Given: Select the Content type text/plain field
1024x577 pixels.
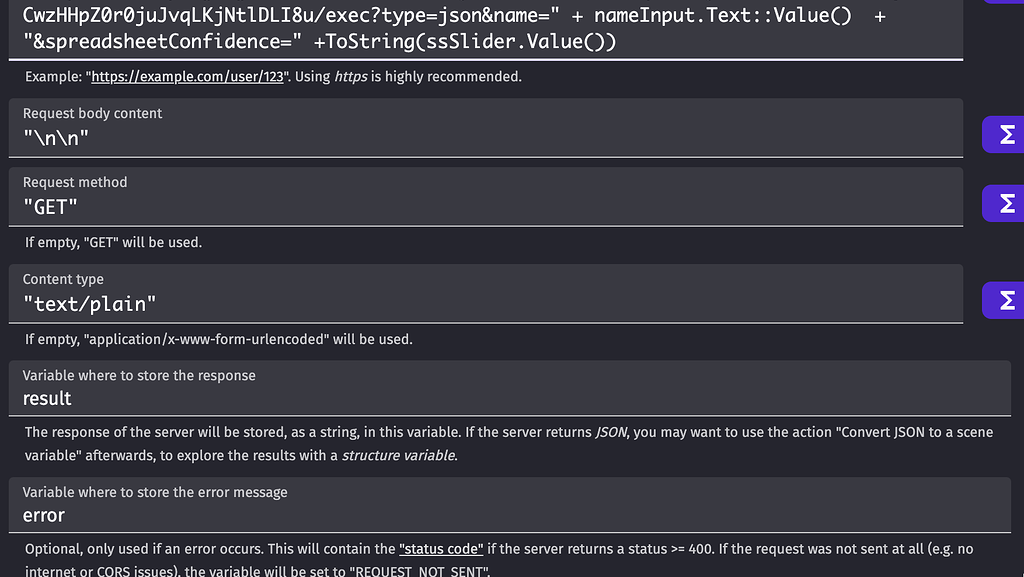Looking at the screenshot, I should [400, 304].
